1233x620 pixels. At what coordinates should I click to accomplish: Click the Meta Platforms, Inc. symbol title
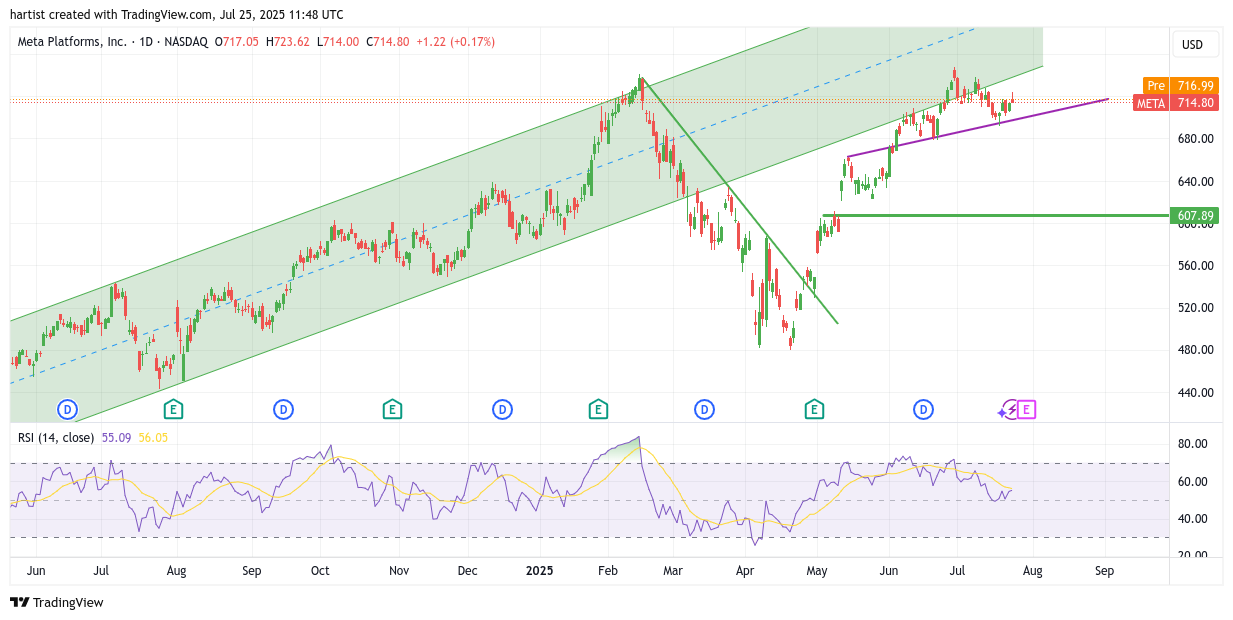click(x=74, y=42)
